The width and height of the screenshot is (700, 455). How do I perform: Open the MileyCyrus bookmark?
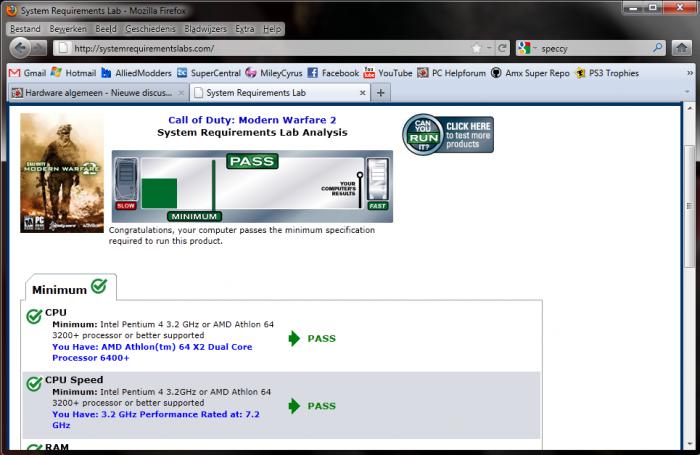(x=274, y=73)
